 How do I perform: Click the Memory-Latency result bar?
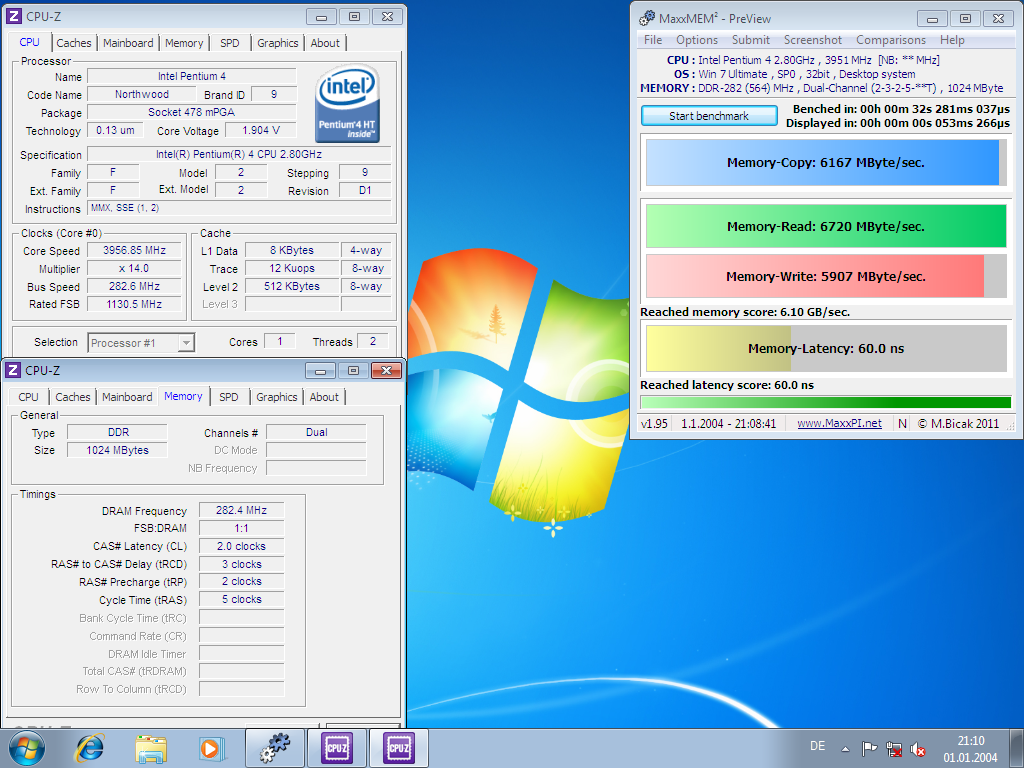pyautogui.click(x=826, y=348)
